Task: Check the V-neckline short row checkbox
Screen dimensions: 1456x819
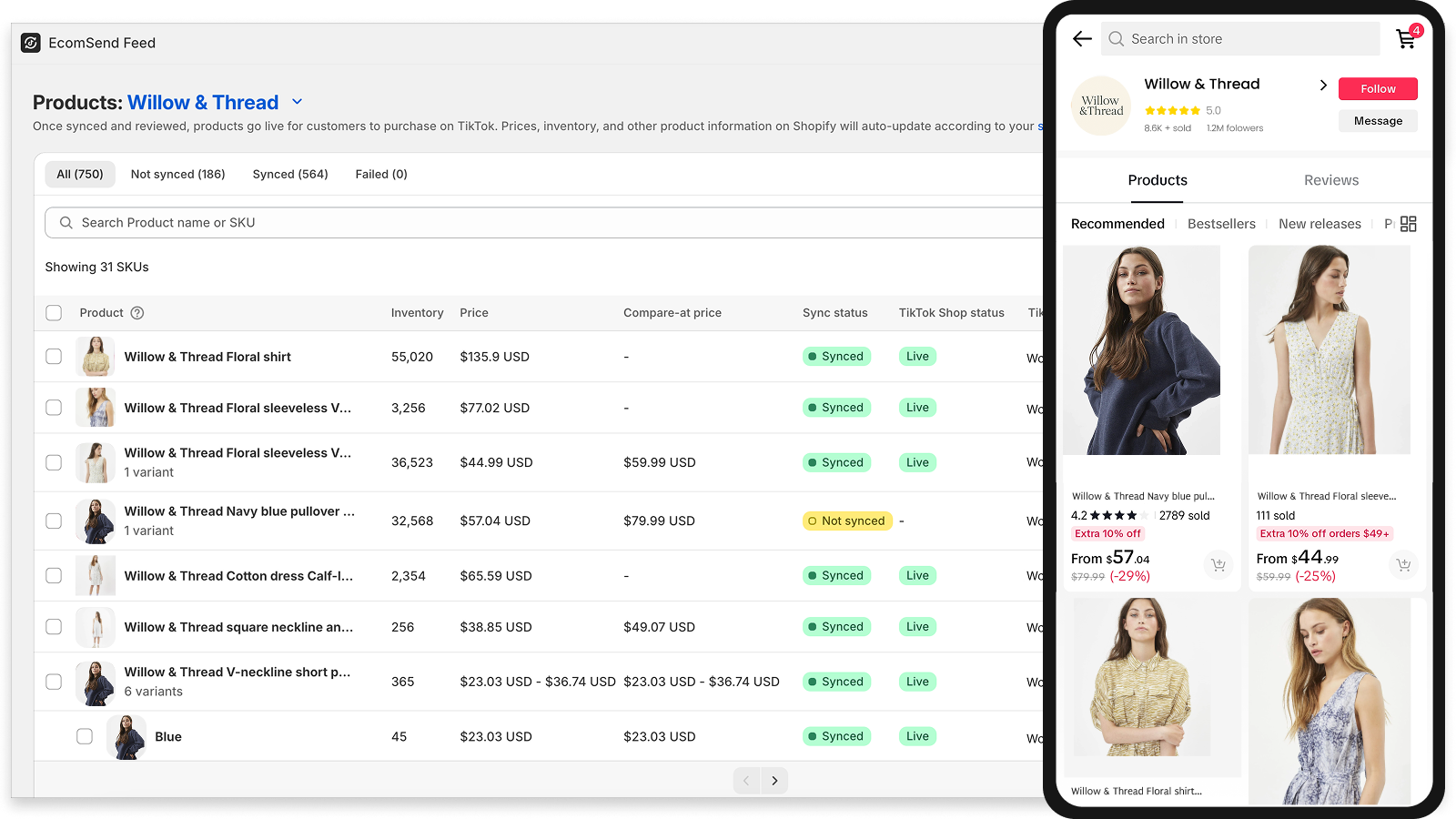Action: [54, 682]
